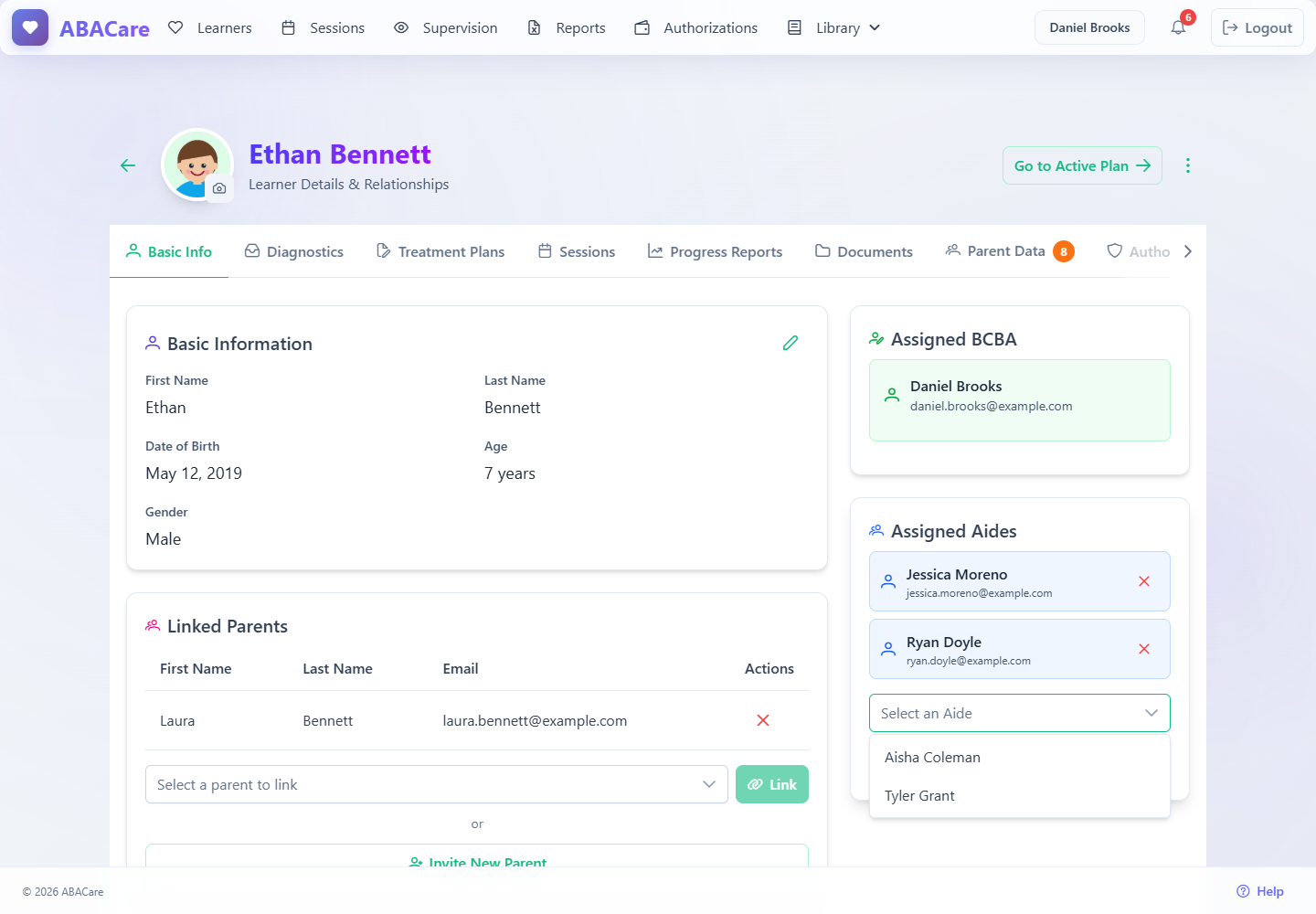The height and width of the screenshot is (914, 1316).
Task: Open Authorizations from the top navigation
Action: (x=696, y=27)
